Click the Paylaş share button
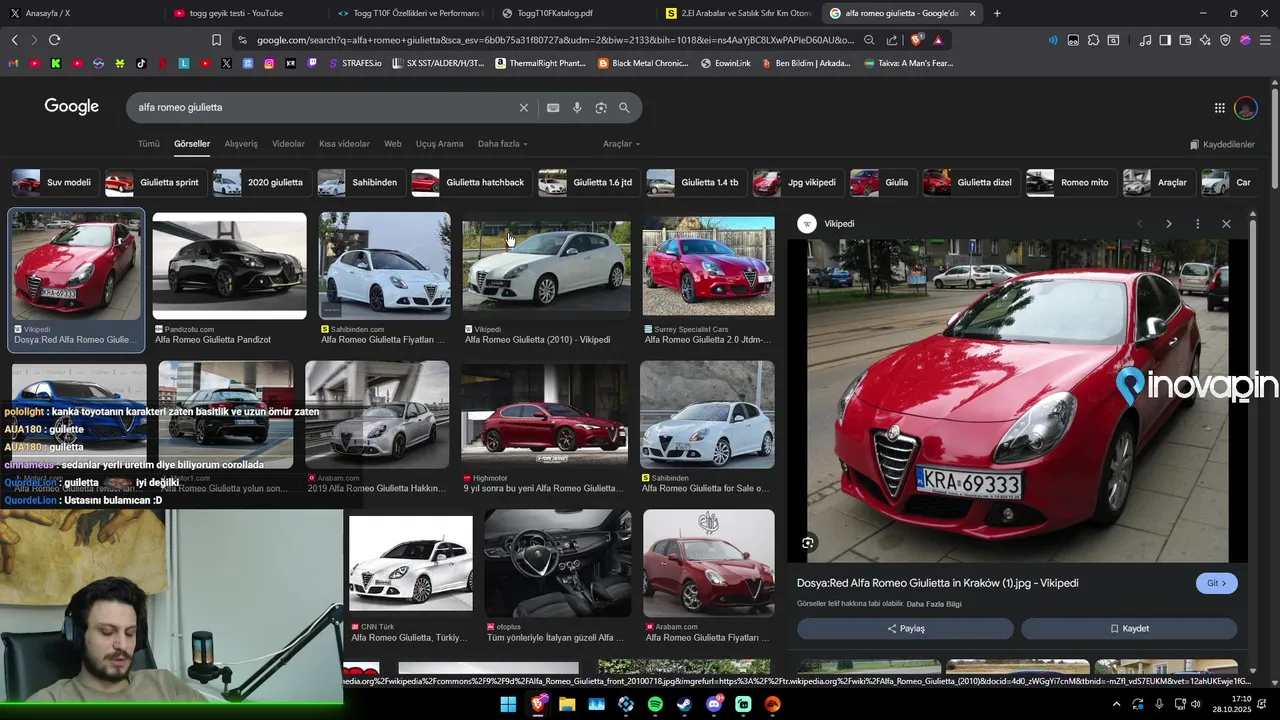The width and height of the screenshot is (1280, 720). click(x=905, y=629)
